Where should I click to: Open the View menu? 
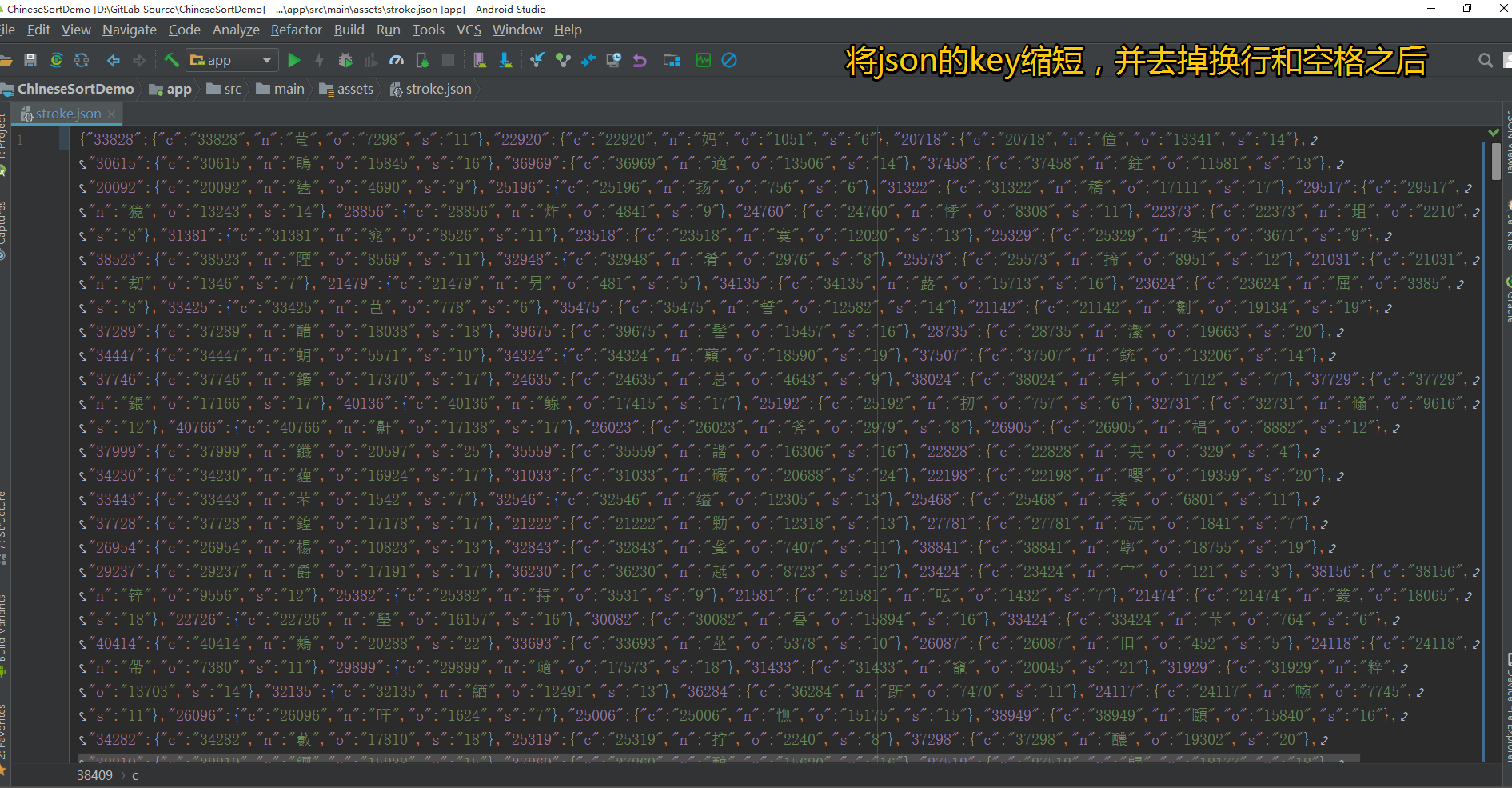coord(76,30)
